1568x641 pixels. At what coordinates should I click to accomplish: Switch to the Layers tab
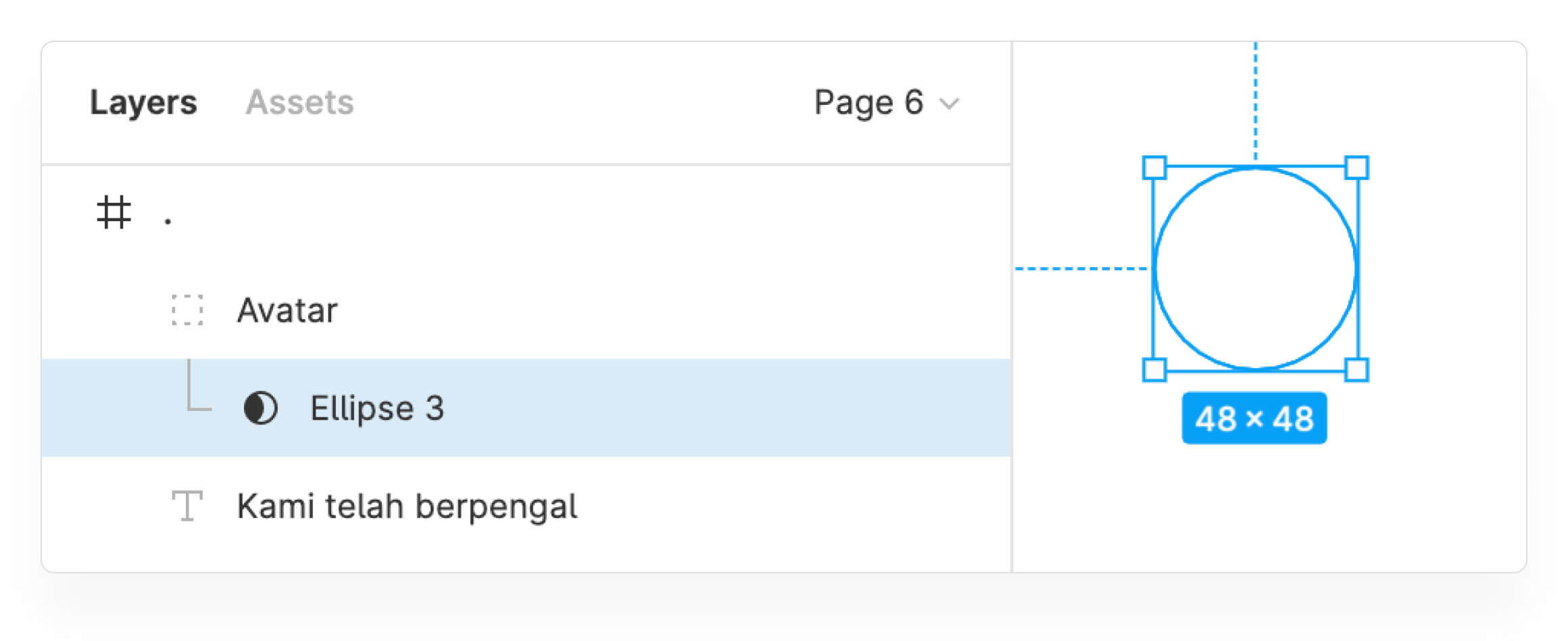[x=143, y=103]
